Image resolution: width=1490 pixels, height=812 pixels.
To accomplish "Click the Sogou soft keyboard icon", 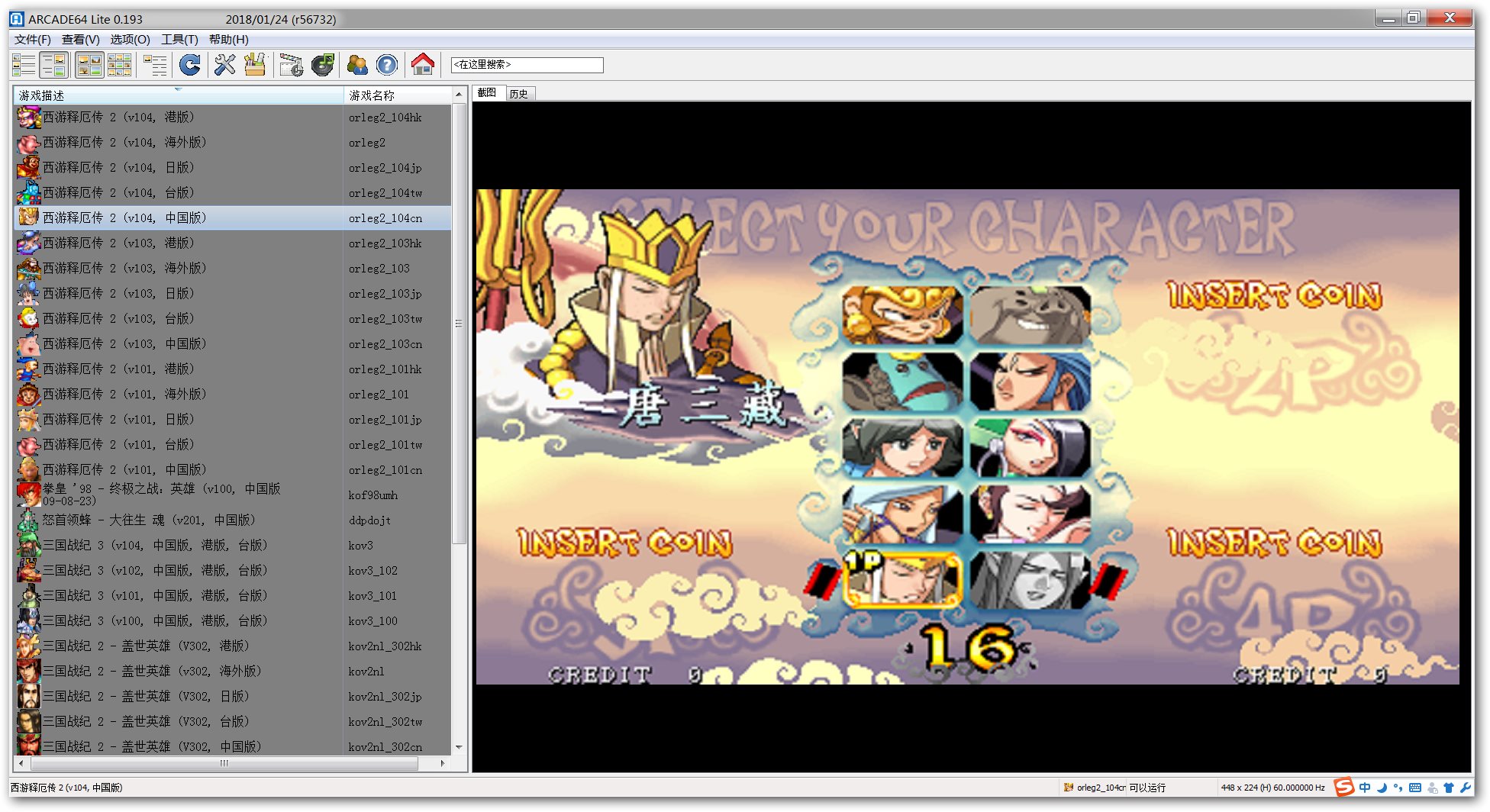I will (x=1414, y=788).
